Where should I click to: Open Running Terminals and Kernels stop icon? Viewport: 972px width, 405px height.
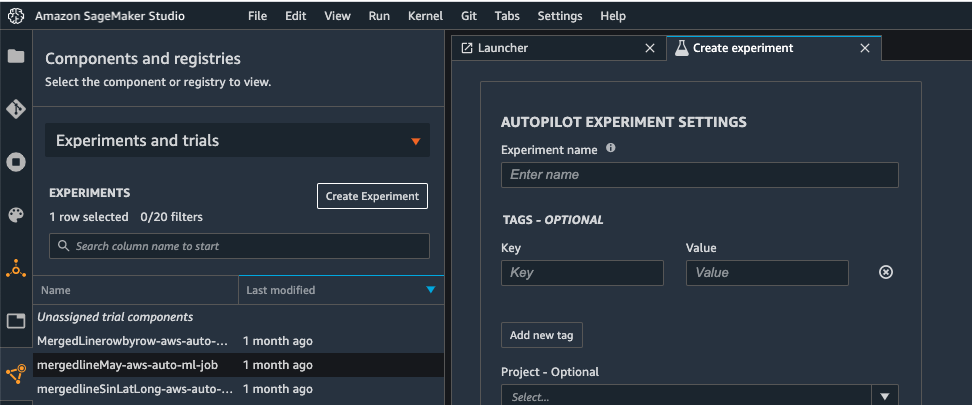[x=15, y=162]
